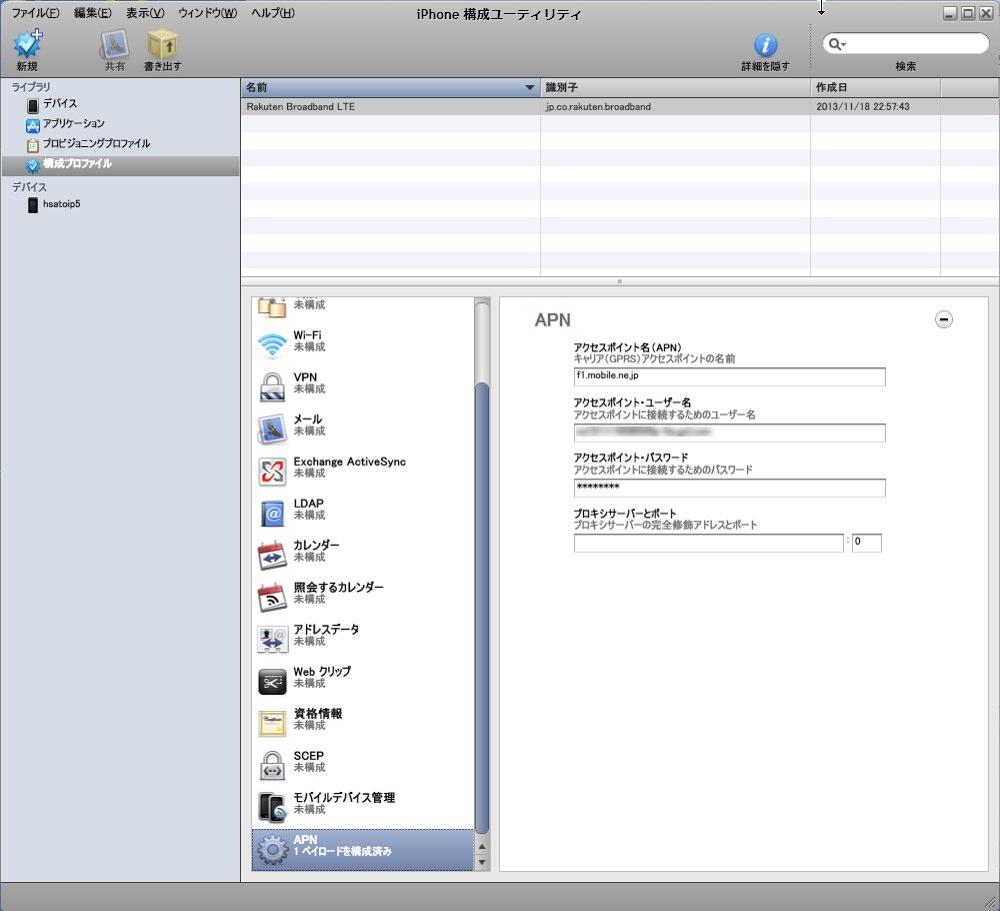Sort by the 作成日 column header
This screenshot has height=911, width=1000.
pyautogui.click(x=876, y=87)
